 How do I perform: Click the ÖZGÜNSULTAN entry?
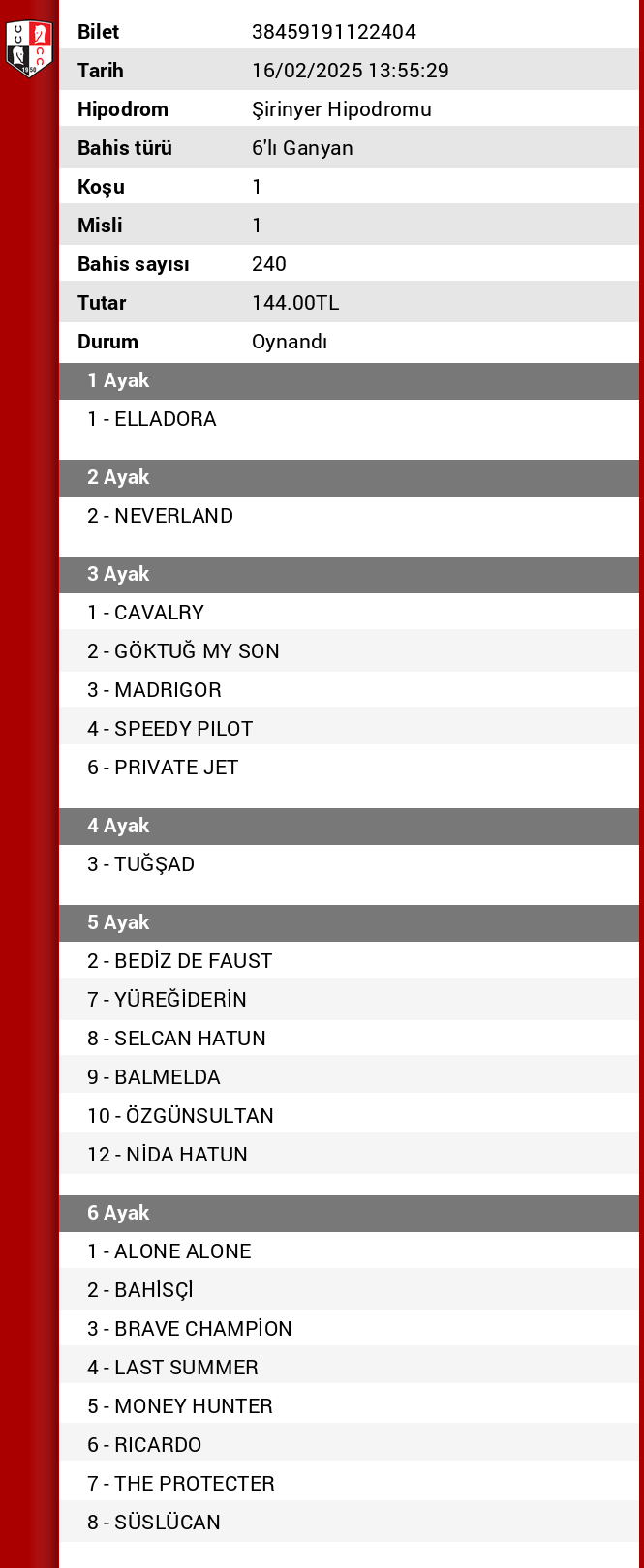[x=181, y=1116]
